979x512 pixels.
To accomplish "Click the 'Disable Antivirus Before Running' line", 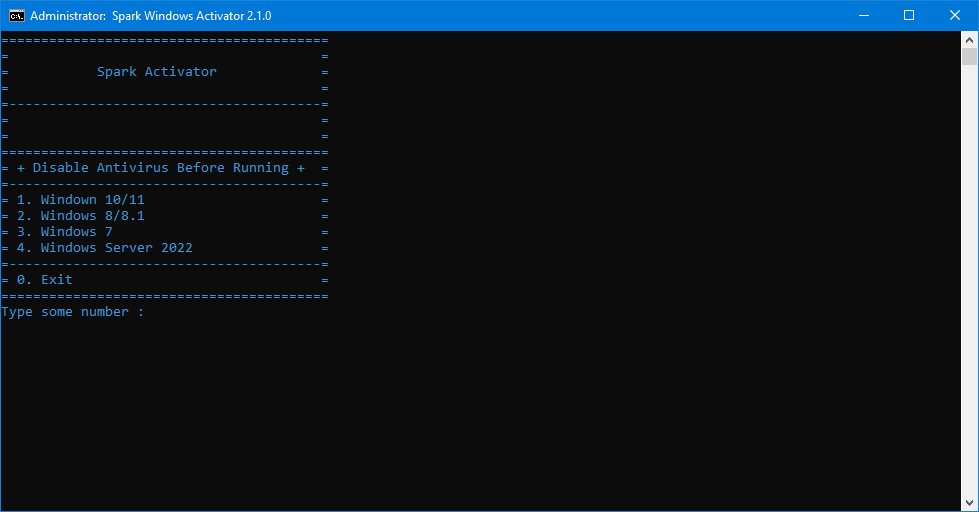I will pyautogui.click(x=161, y=168).
